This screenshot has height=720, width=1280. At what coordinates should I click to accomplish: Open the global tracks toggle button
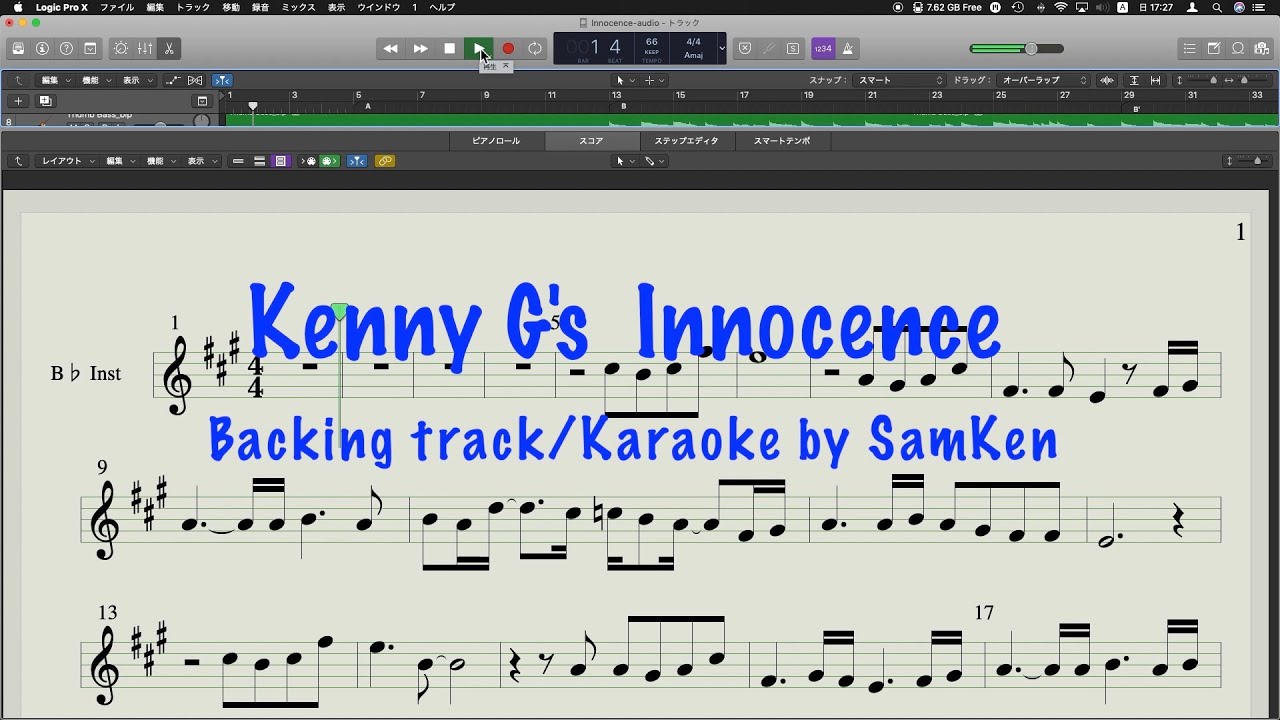point(202,101)
